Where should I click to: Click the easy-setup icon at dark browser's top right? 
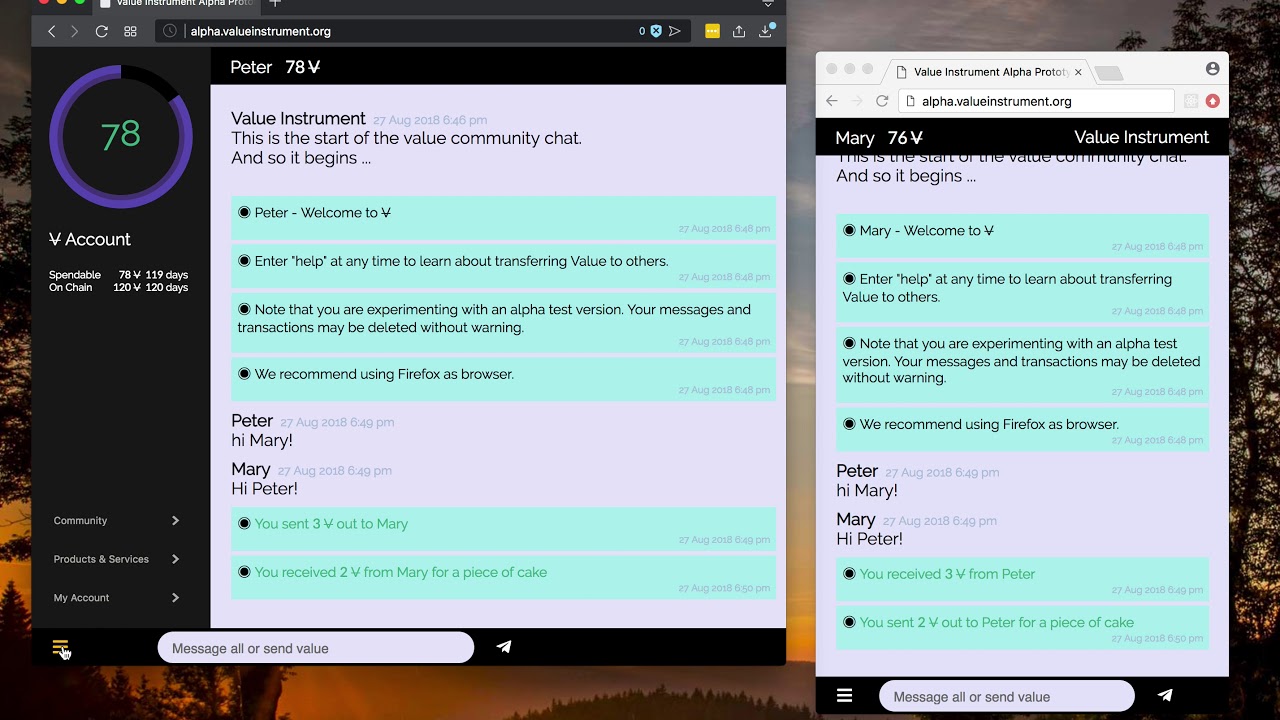[x=768, y=4]
